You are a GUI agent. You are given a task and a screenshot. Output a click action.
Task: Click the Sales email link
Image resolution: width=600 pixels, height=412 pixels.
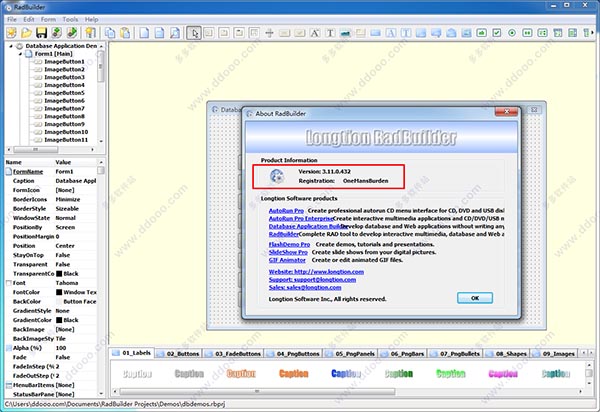(x=305, y=288)
